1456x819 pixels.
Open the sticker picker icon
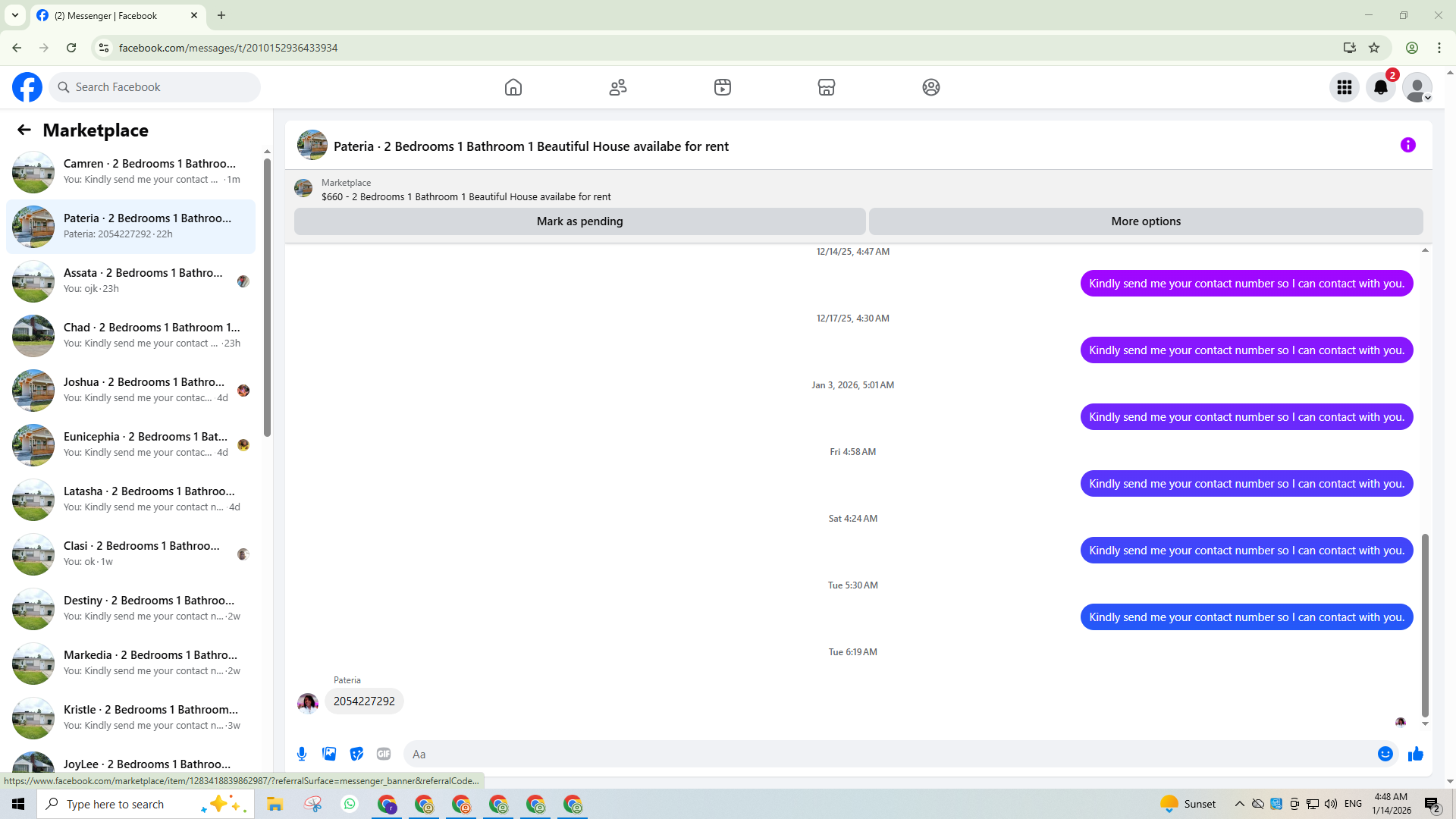coord(356,754)
